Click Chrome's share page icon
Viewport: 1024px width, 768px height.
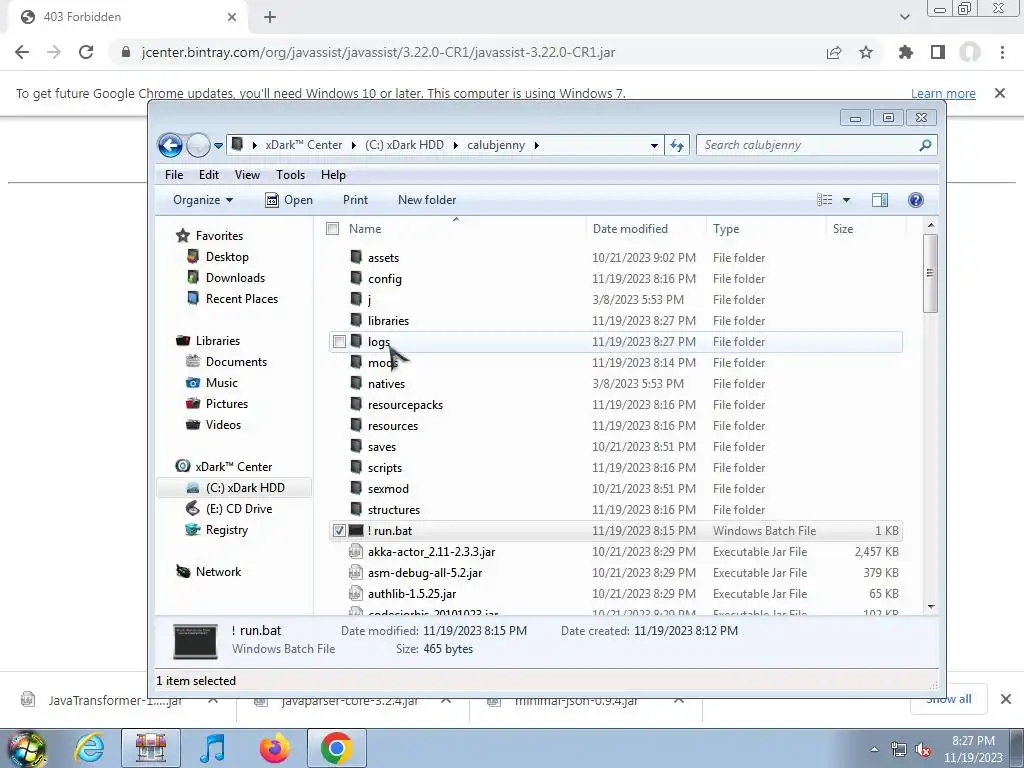point(834,52)
